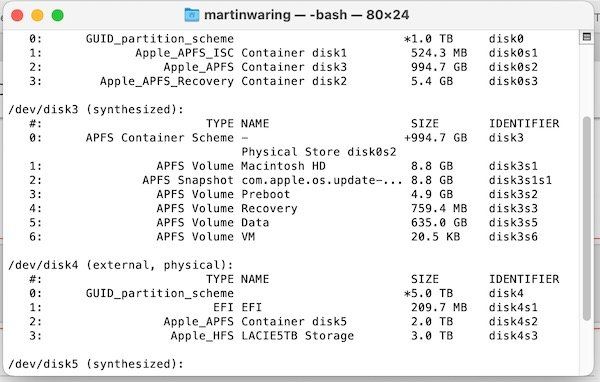Click the yellow minimize window button
The height and width of the screenshot is (382, 600).
(x=38, y=16)
